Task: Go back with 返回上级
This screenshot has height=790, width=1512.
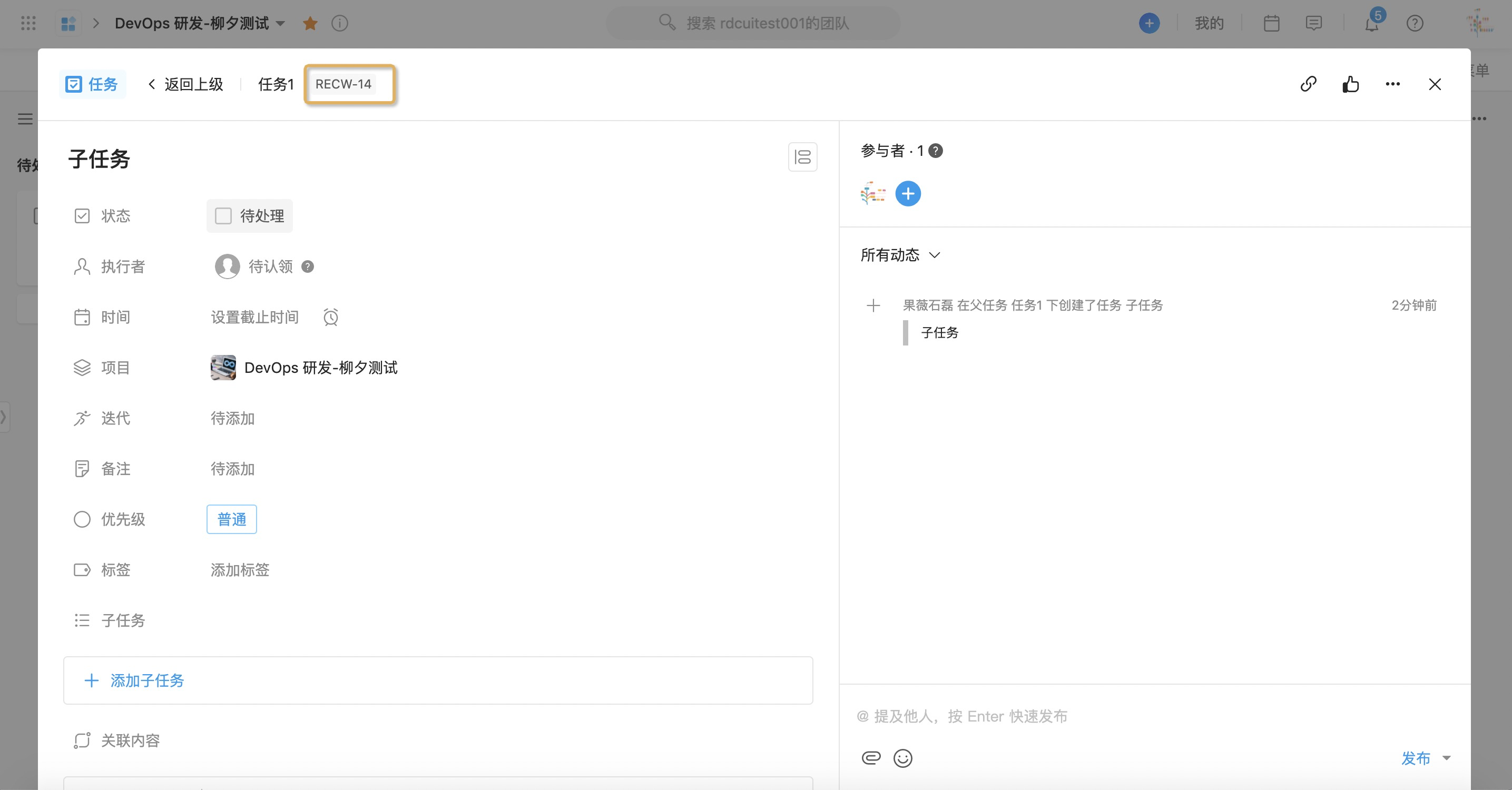Action: click(185, 84)
